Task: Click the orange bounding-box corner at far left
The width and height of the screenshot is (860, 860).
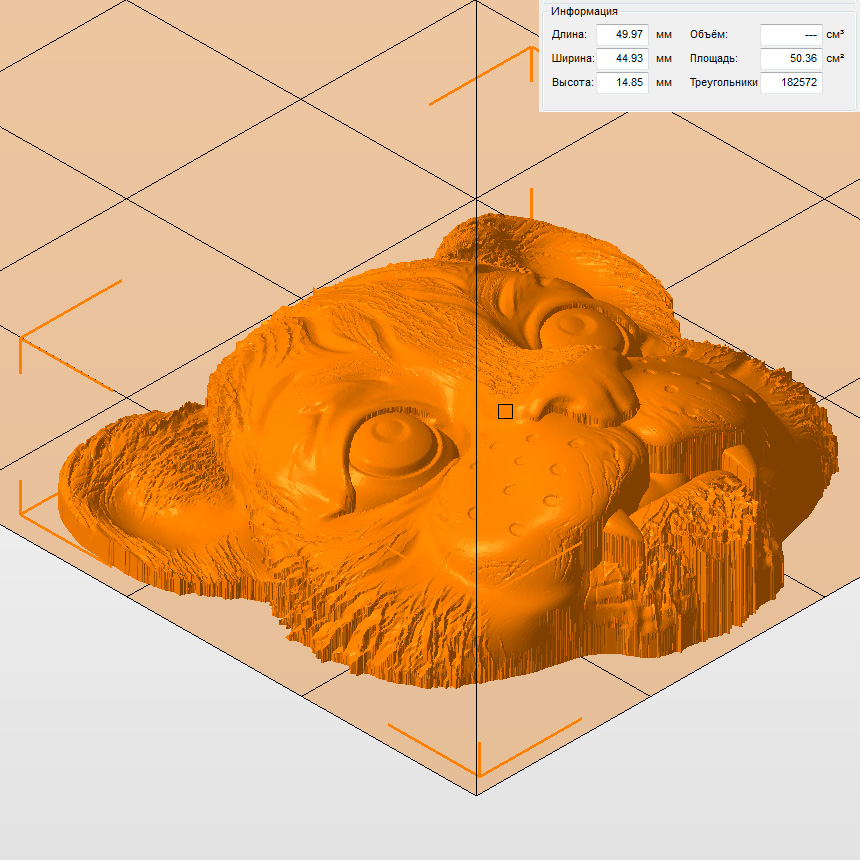Action: [x=22, y=340]
